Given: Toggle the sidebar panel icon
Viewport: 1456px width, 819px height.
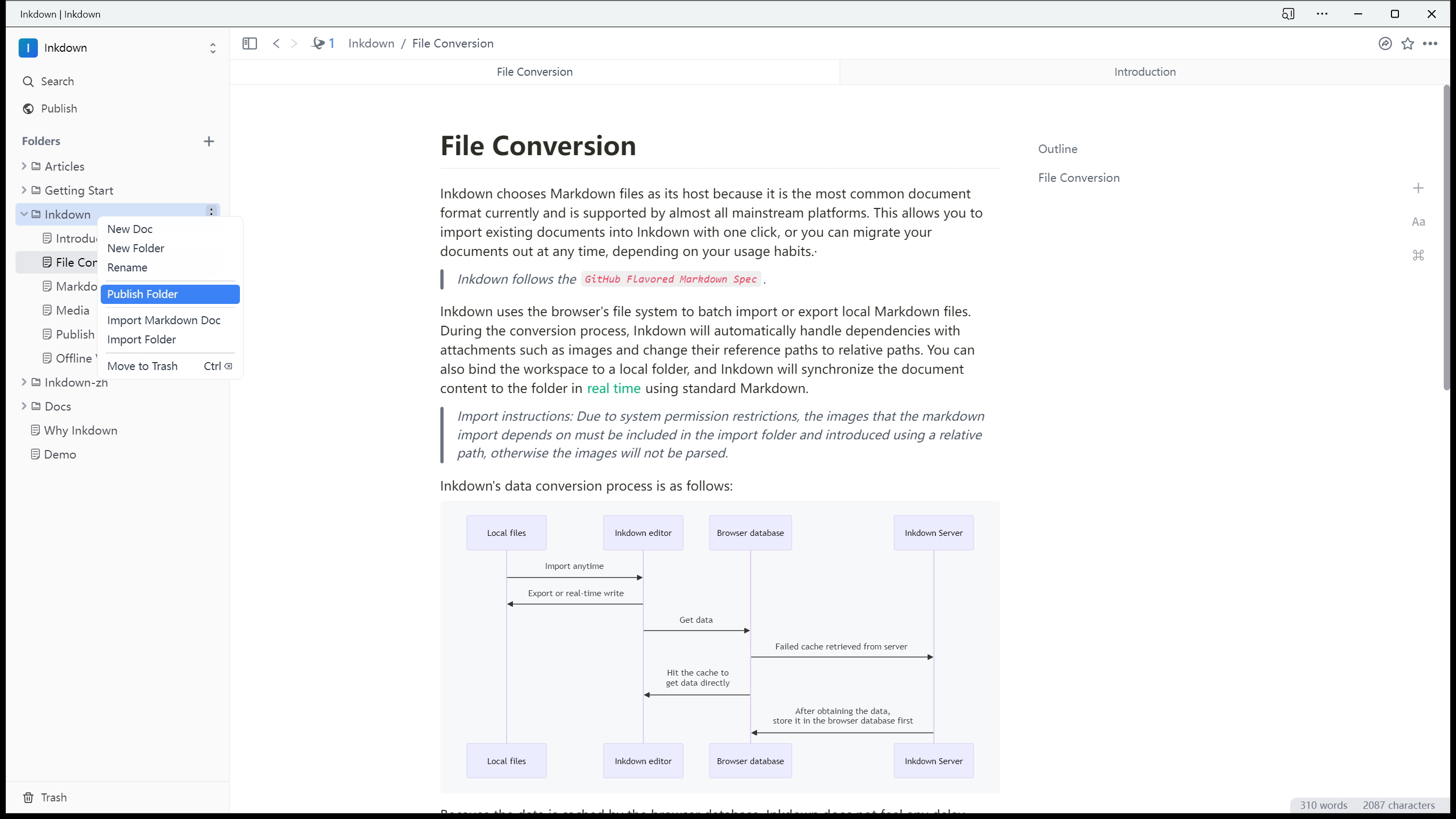Looking at the screenshot, I should [250, 44].
